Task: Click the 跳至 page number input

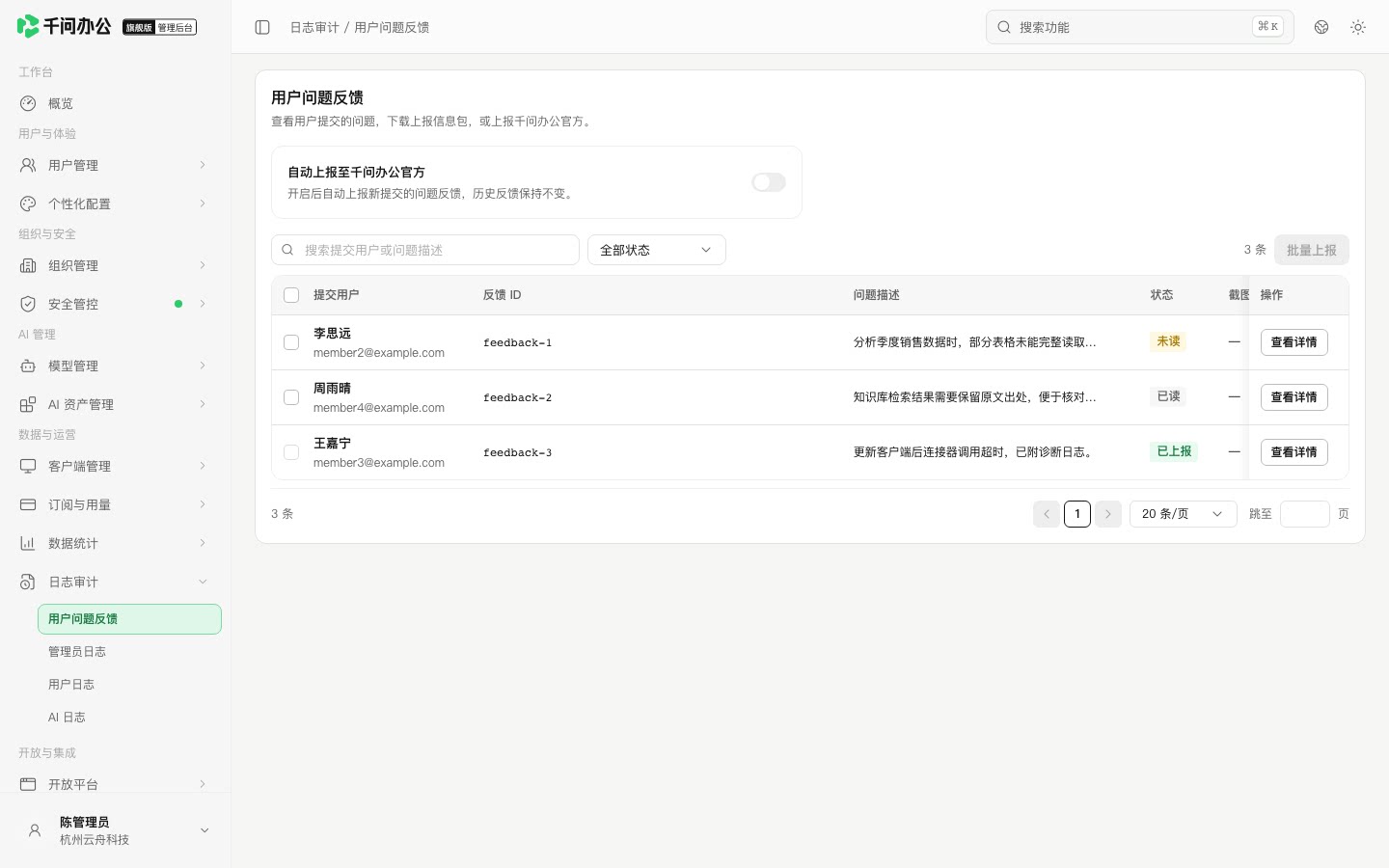Action: [x=1305, y=514]
